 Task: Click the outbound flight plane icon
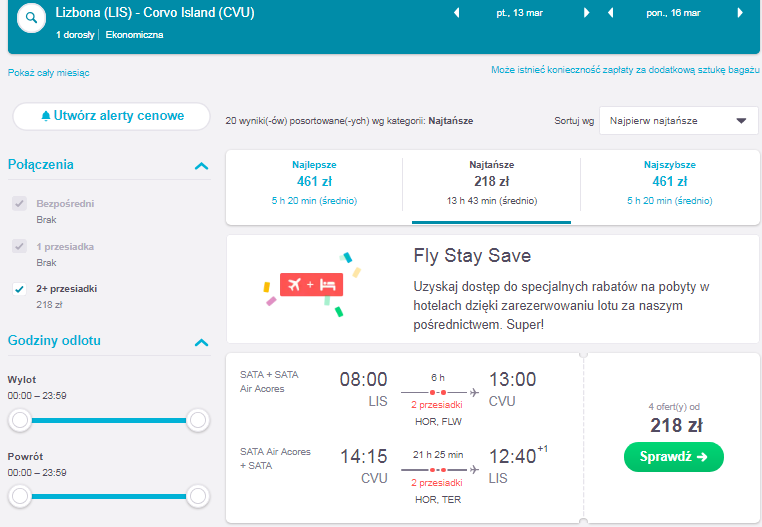tap(474, 392)
